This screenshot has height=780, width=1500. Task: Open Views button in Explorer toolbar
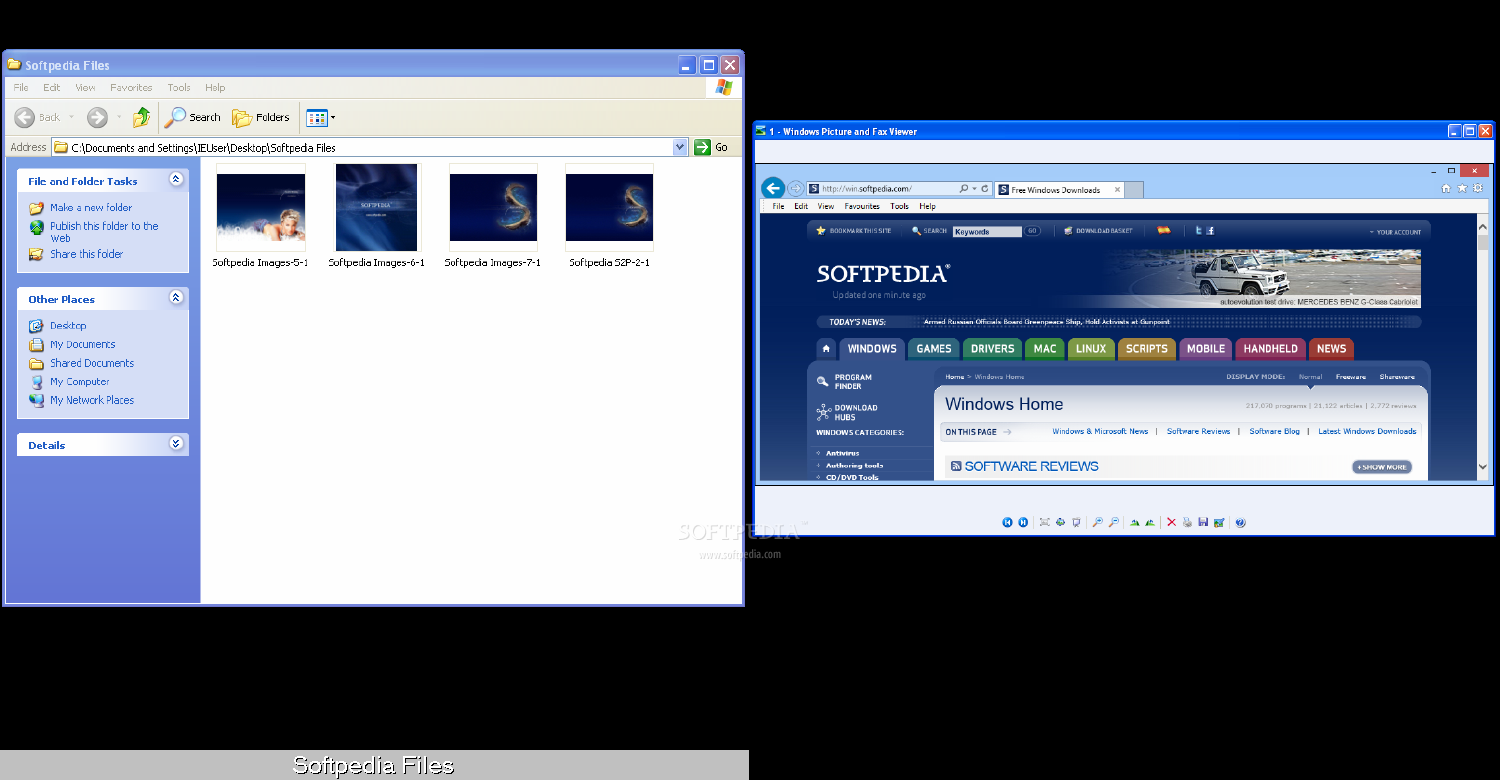316,118
